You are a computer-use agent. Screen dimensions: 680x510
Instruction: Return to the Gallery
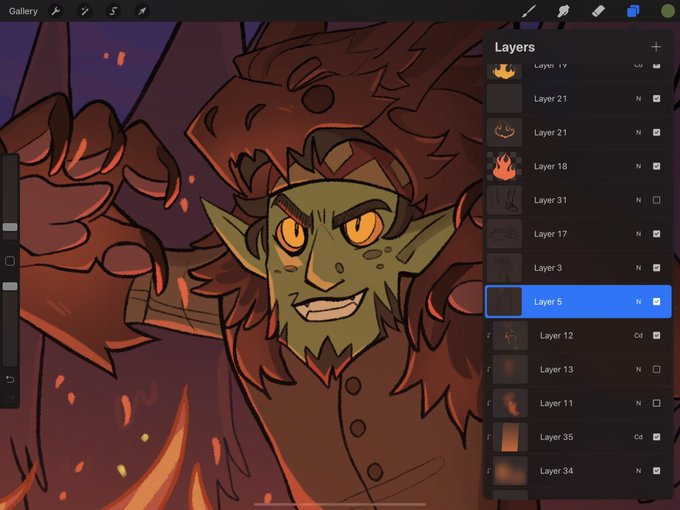click(23, 11)
